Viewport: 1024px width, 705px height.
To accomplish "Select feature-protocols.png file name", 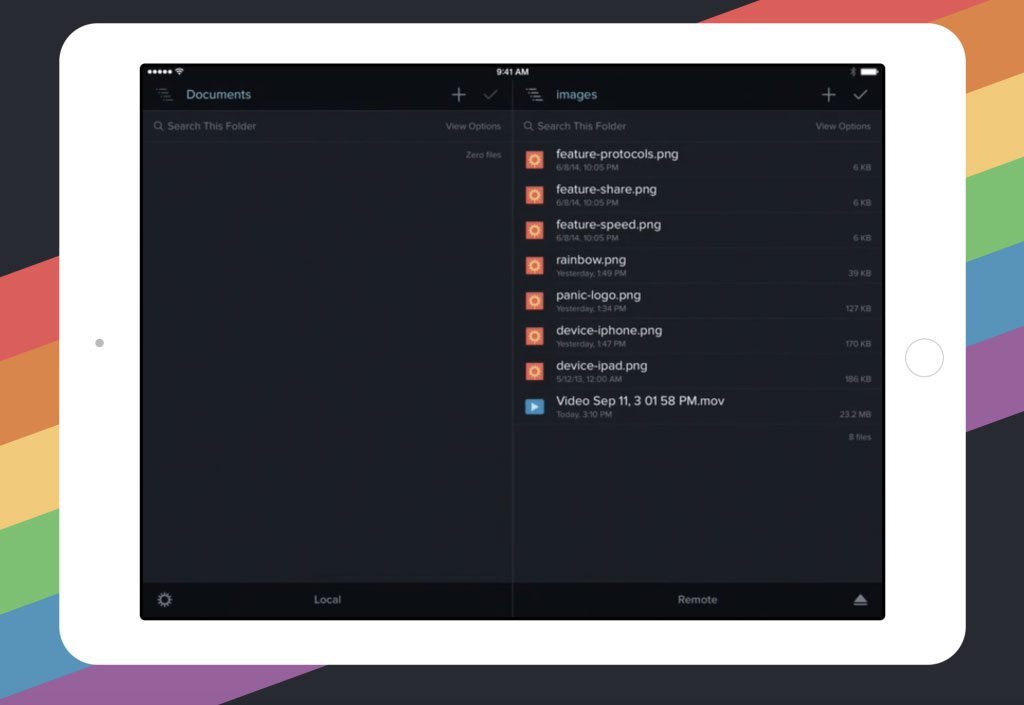I will click(616, 154).
